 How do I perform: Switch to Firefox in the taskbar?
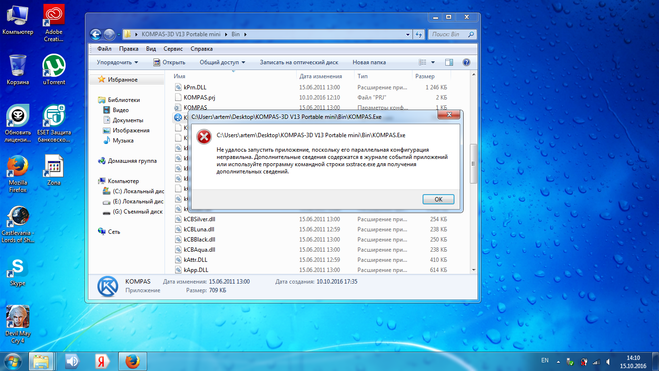(x=132, y=361)
